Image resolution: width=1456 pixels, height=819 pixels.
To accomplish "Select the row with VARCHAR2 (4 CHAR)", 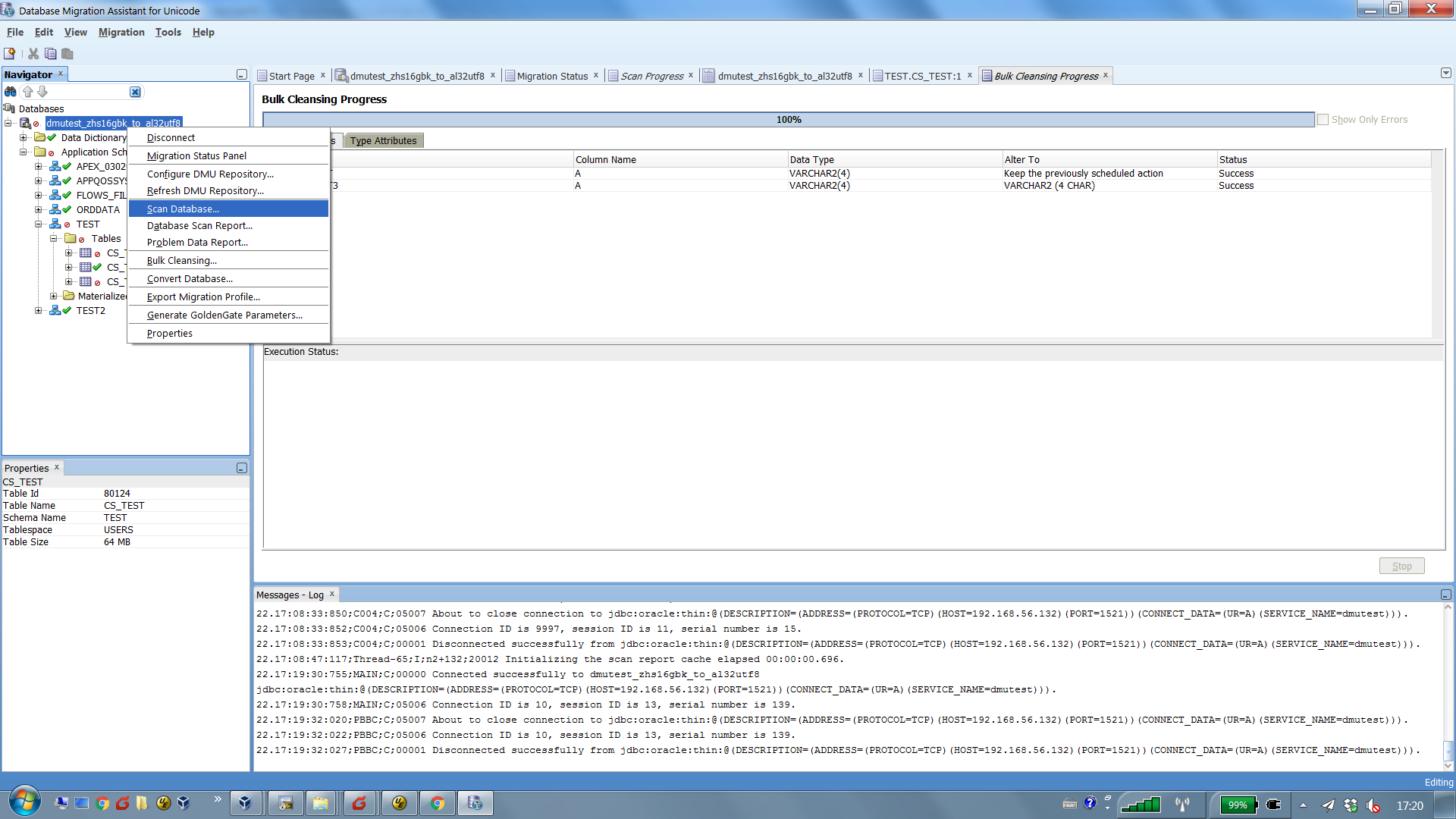I will click(x=847, y=186).
